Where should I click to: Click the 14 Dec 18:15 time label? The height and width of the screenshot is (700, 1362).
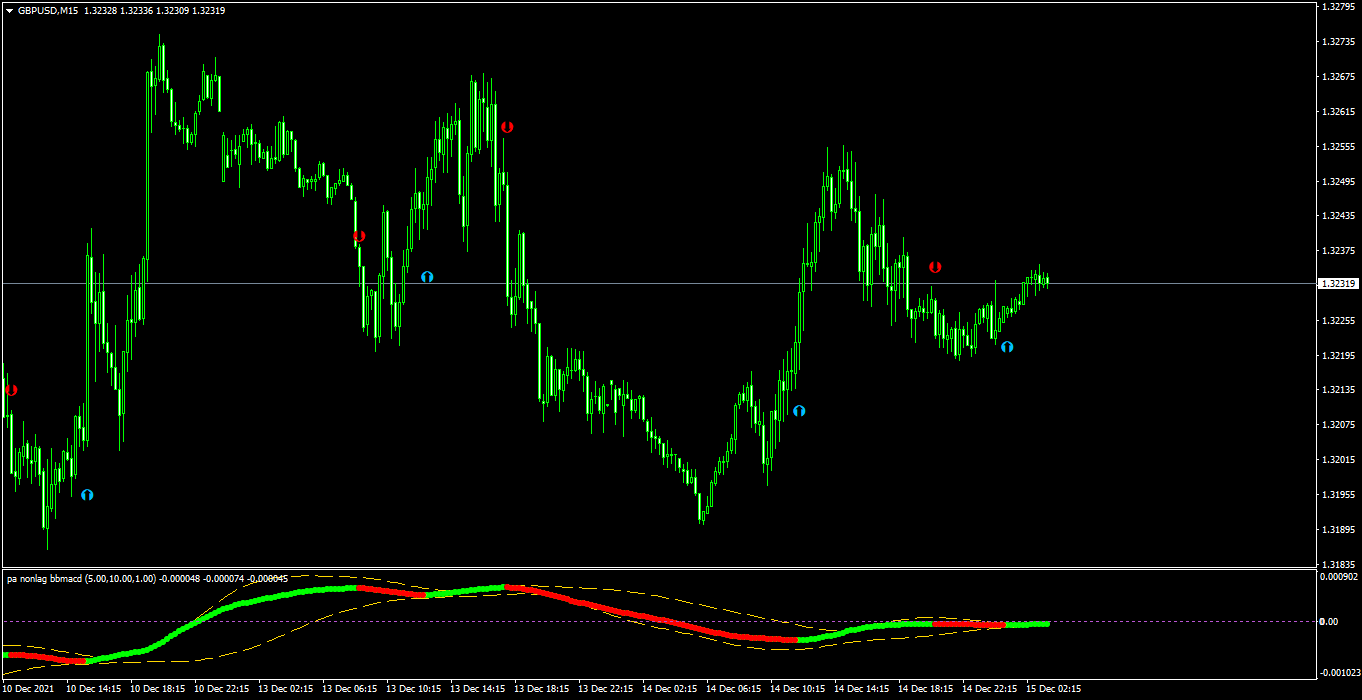coord(926,690)
